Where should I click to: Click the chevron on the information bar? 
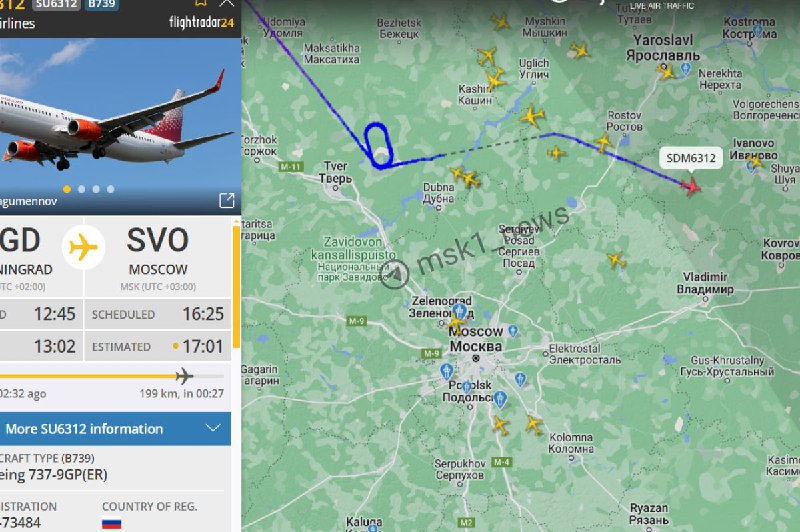pyautogui.click(x=213, y=428)
